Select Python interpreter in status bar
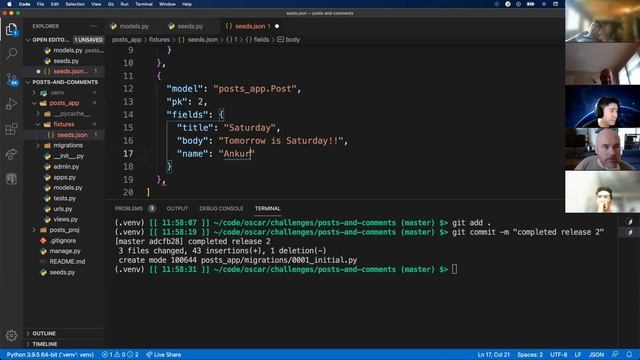This screenshot has height=360, width=640. [50, 355]
